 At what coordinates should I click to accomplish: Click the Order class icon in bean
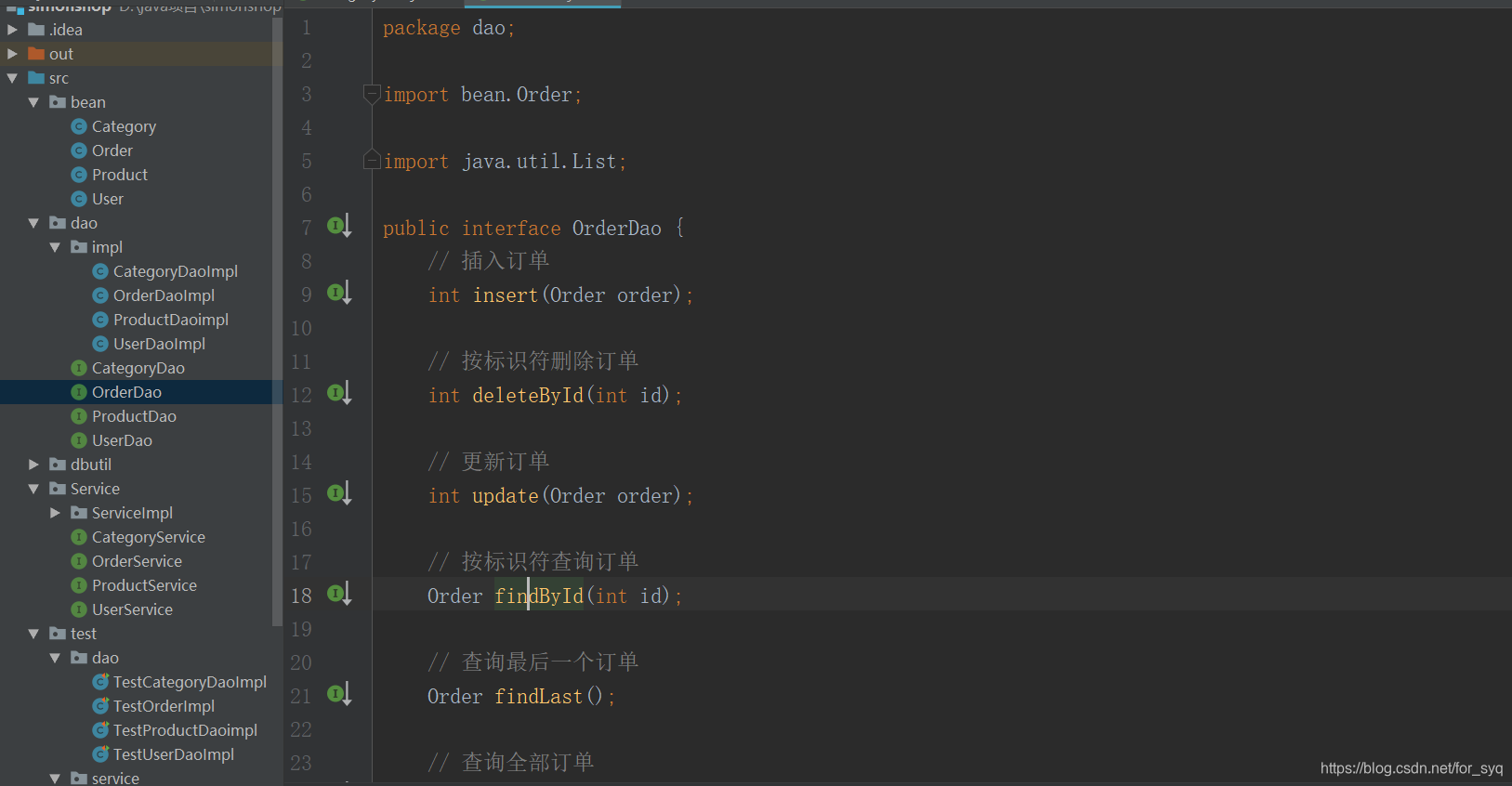pos(79,151)
